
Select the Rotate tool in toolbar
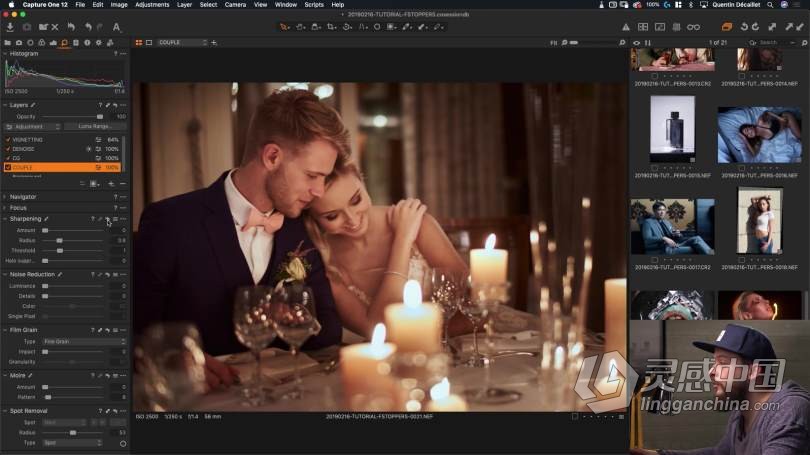click(x=347, y=27)
